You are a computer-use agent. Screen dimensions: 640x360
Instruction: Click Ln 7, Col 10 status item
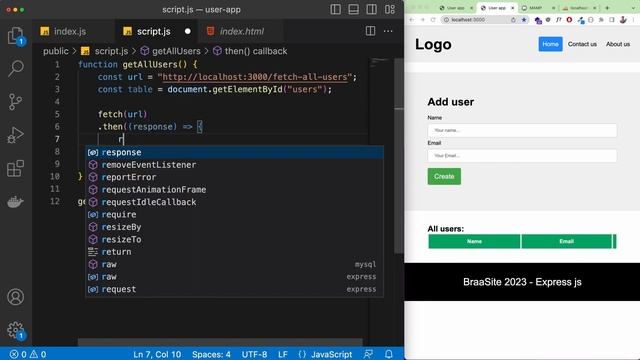pyautogui.click(x=157, y=354)
